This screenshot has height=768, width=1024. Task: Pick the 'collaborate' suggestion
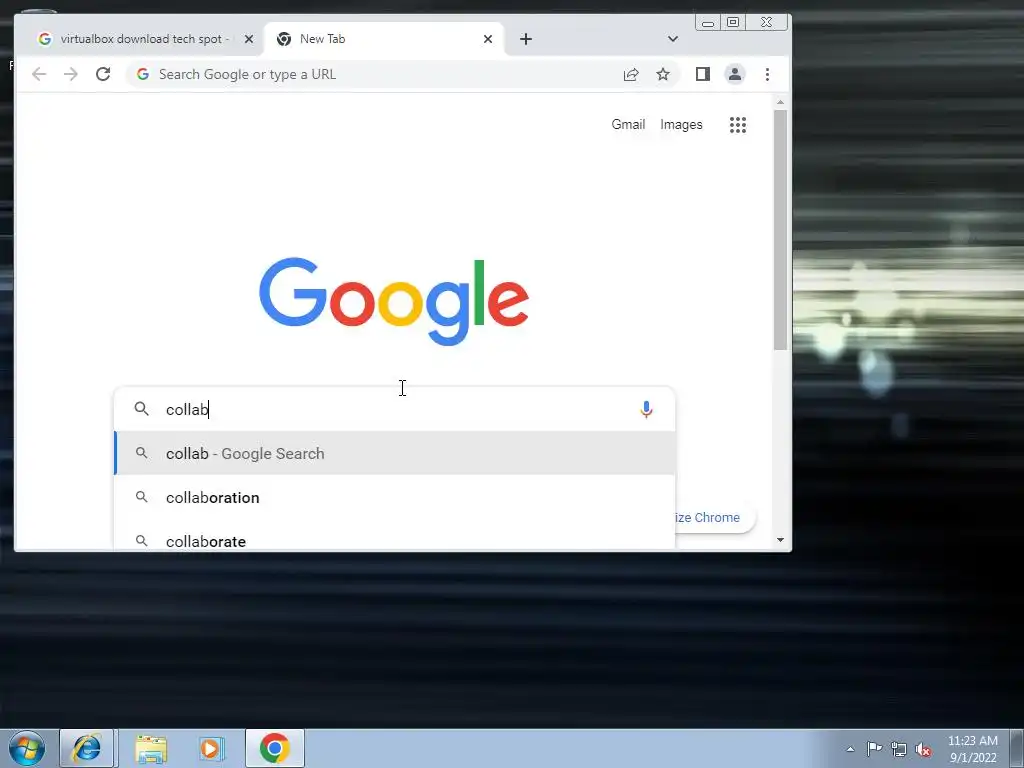(394, 539)
